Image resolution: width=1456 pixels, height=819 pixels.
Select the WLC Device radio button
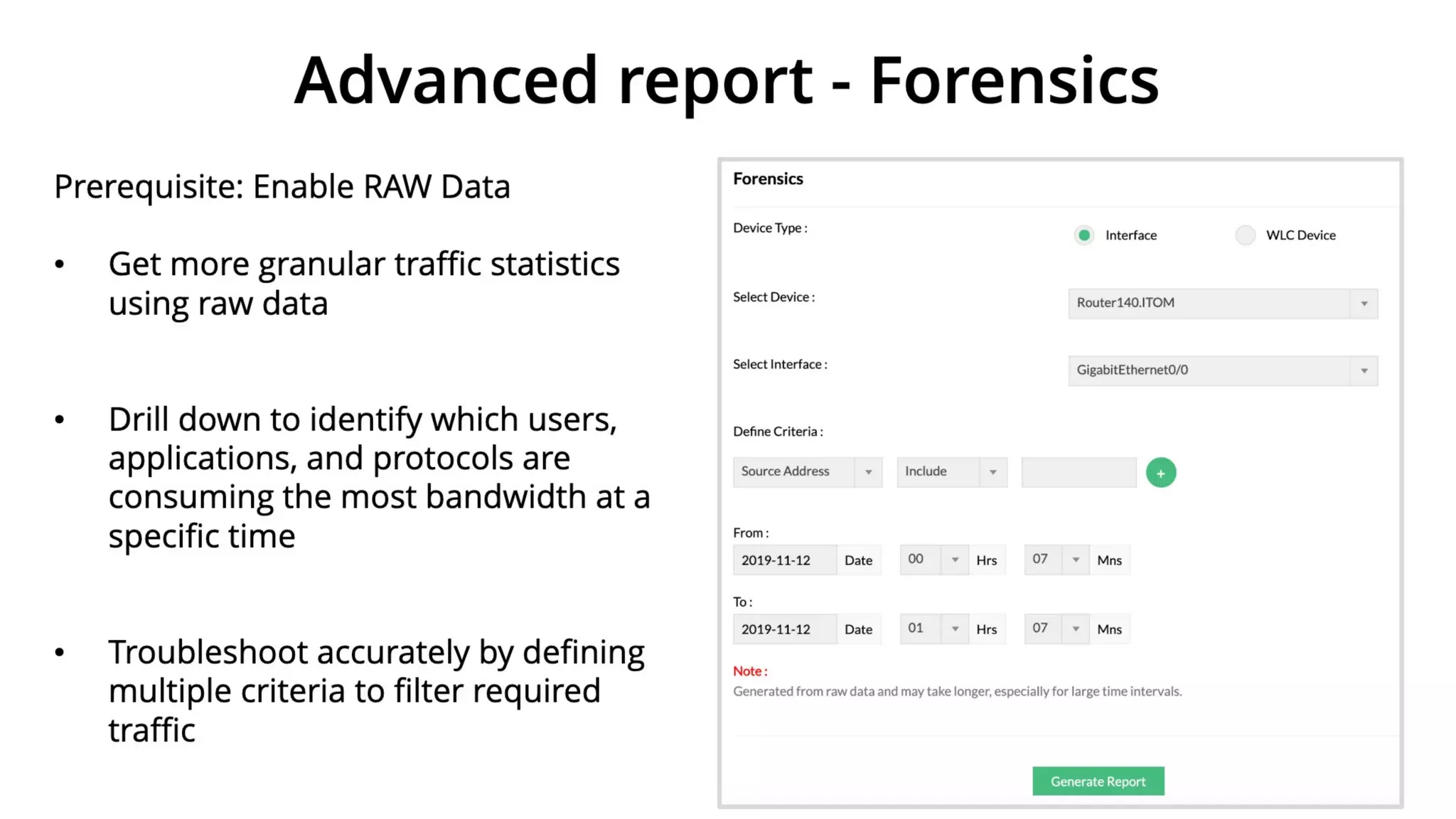[1245, 235]
